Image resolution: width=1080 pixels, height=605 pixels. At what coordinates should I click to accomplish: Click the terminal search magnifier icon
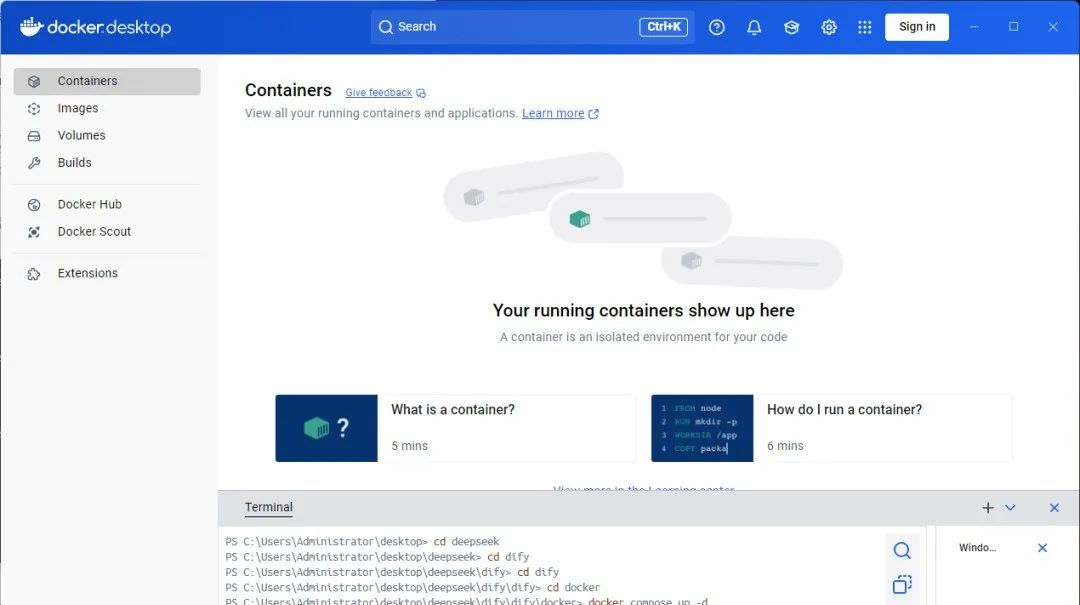pyautogui.click(x=902, y=550)
